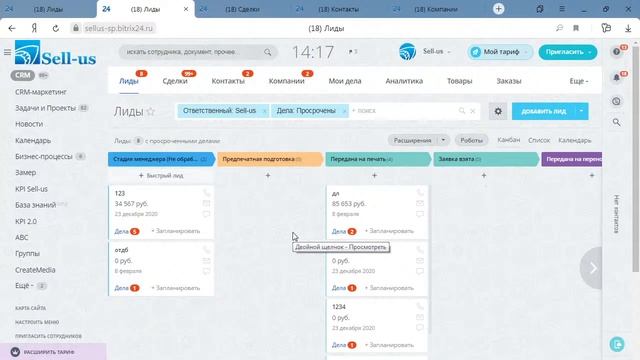Image resolution: width=640 pixels, height=360 pixels.
Task: Switch to the Компании tab
Action: tap(287, 81)
